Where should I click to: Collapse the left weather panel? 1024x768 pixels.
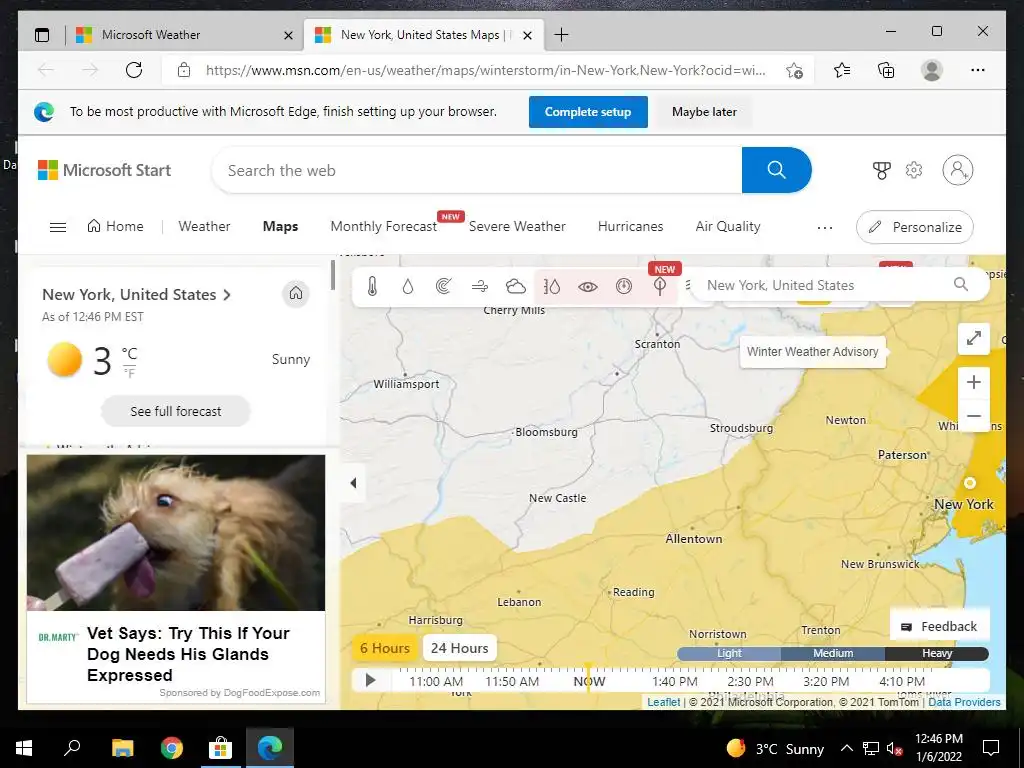click(x=353, y=483)
